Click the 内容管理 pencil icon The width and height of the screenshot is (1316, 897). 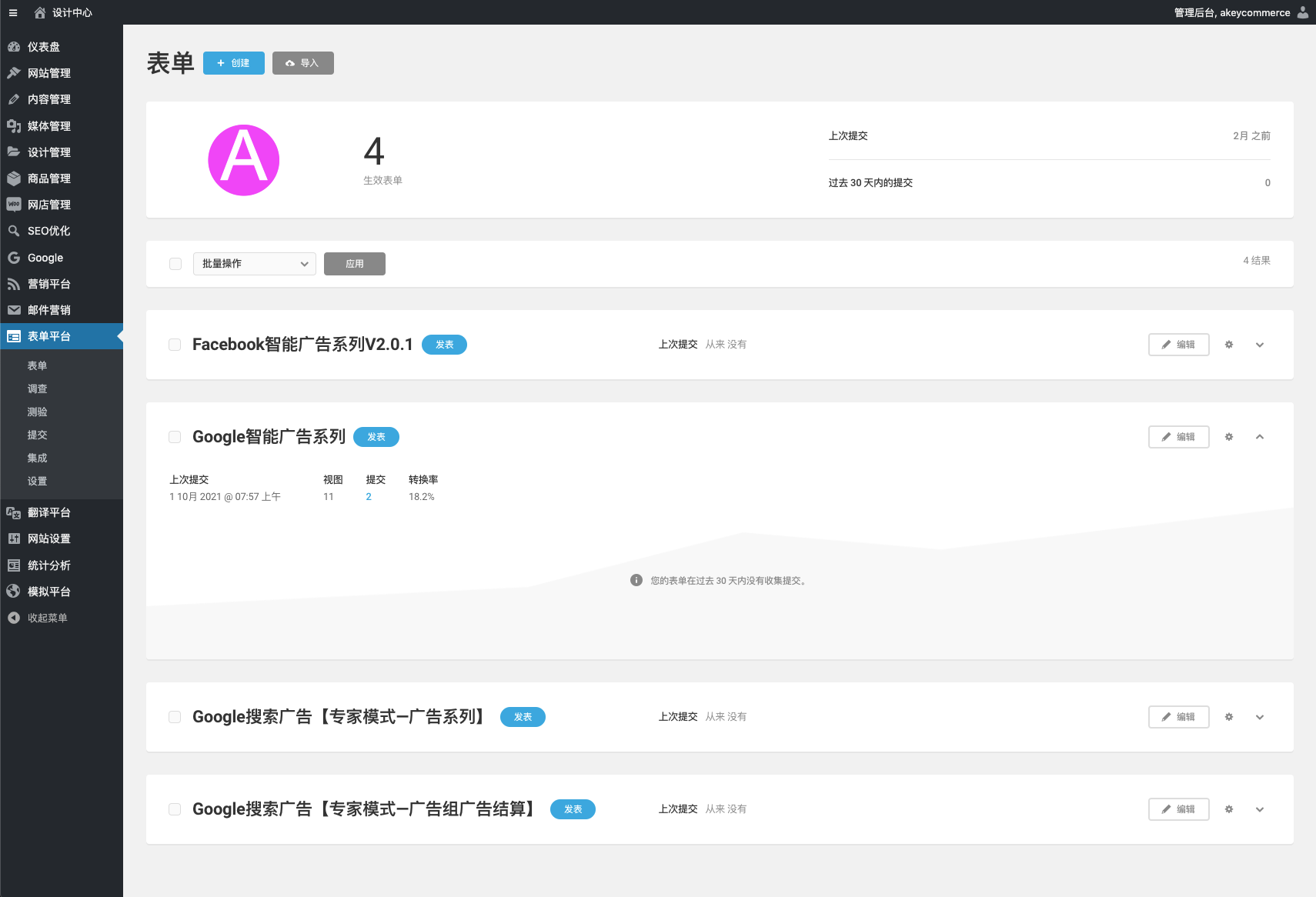[x=14, y=99]
